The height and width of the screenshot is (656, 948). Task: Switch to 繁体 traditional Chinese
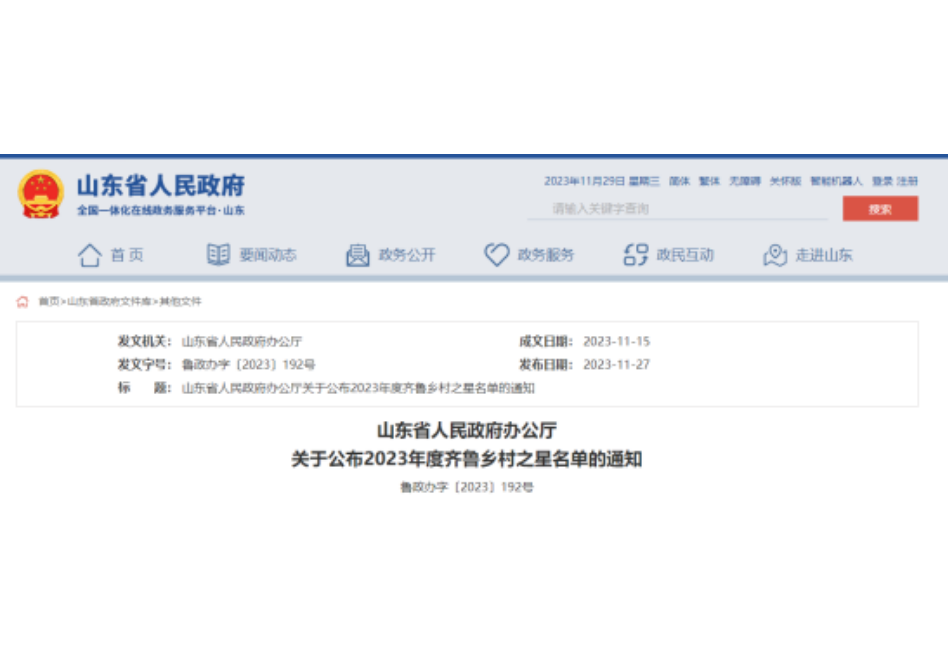coord(709,181)
